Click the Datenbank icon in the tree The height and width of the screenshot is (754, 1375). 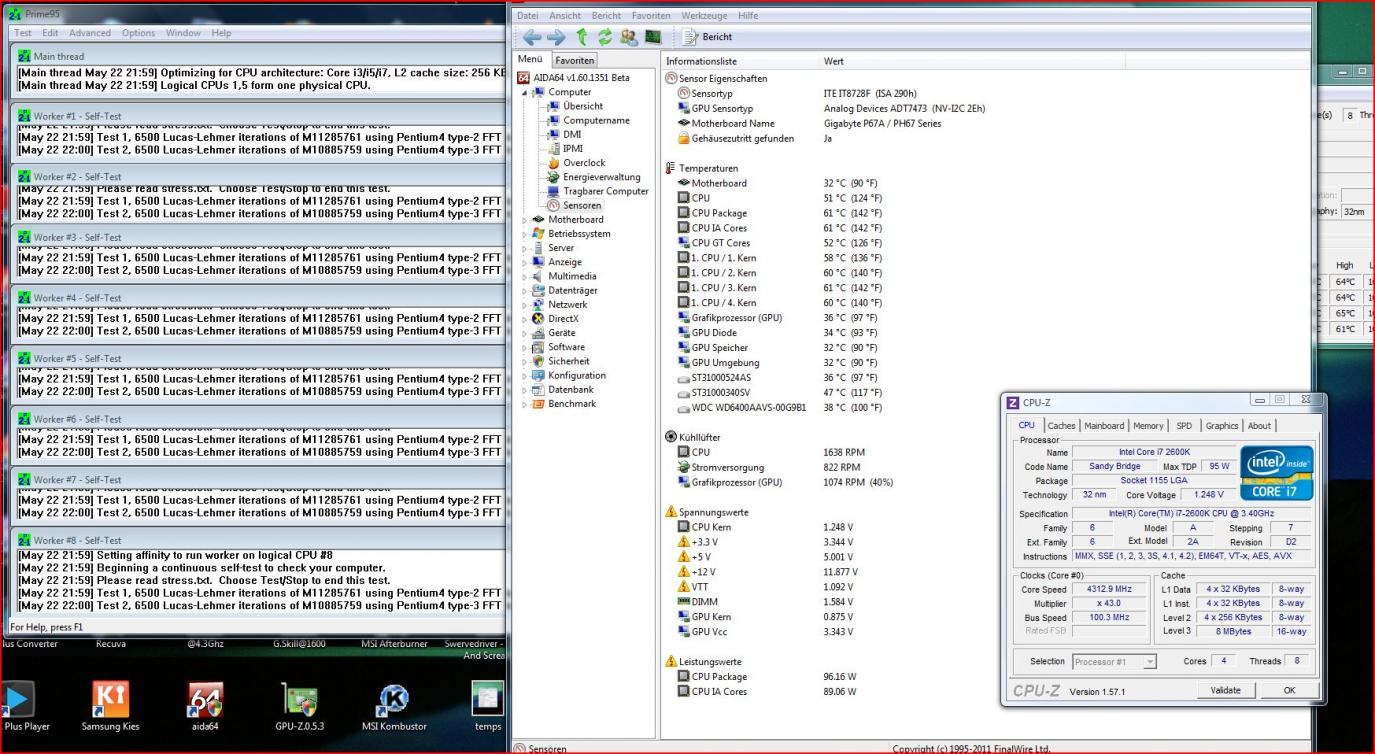539,389
